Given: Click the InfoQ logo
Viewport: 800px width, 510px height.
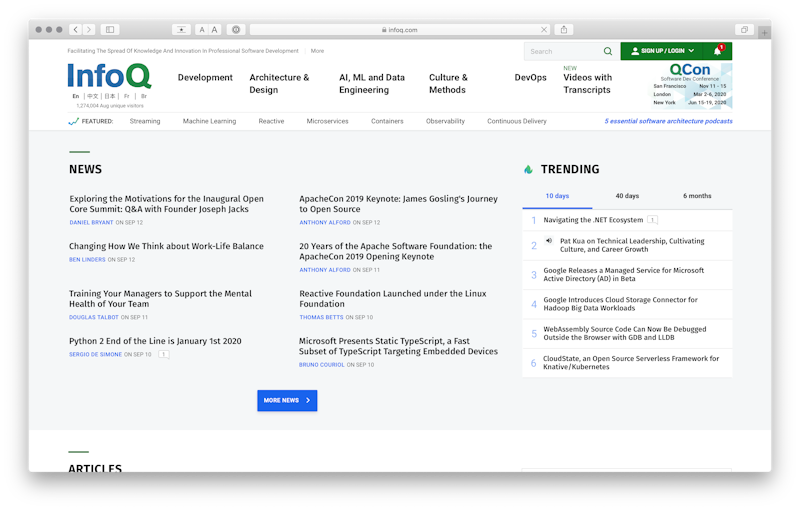Looking at the screenshot, I should (x=109, y=76).
